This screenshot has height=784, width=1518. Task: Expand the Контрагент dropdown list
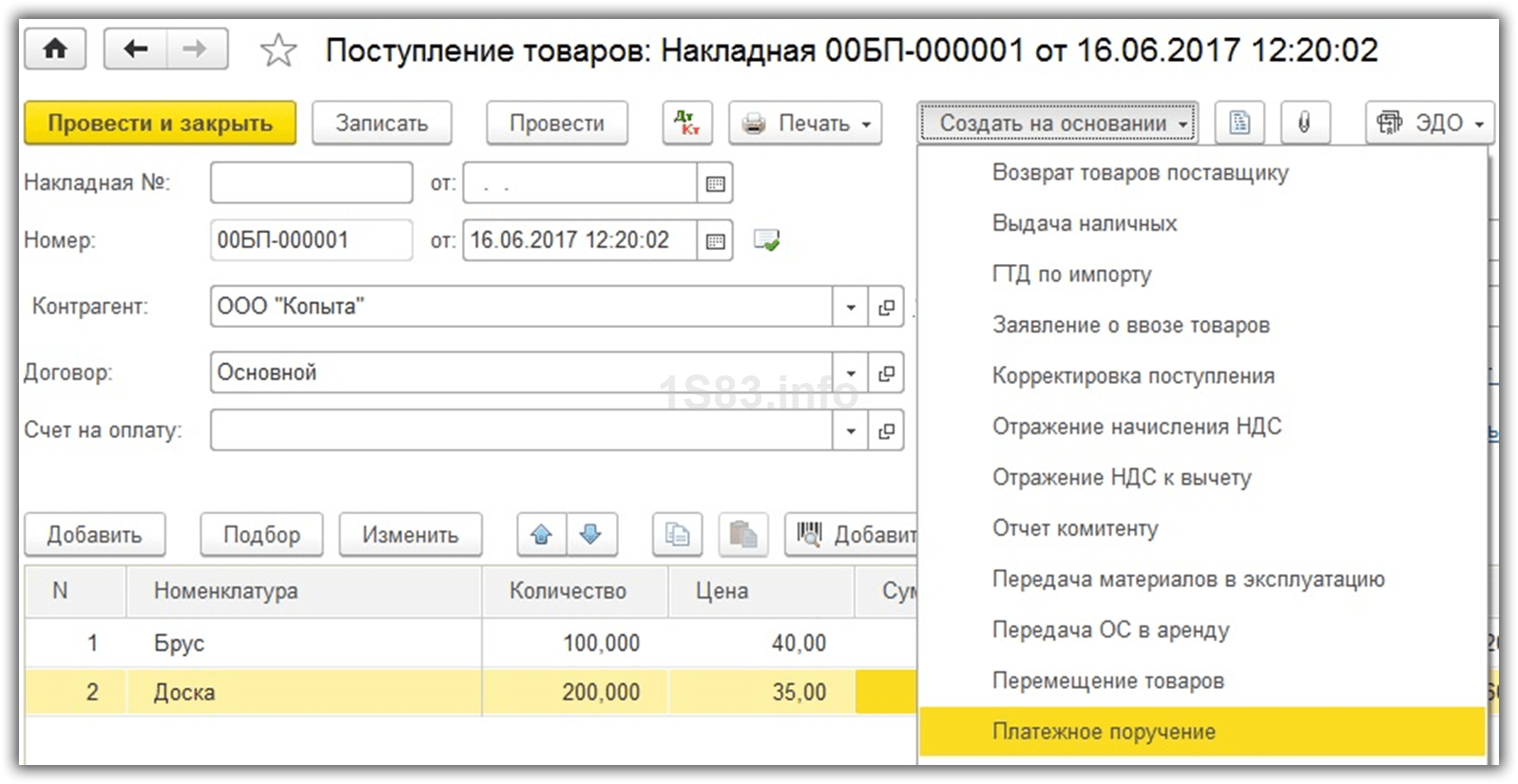[x=851, y=307]
